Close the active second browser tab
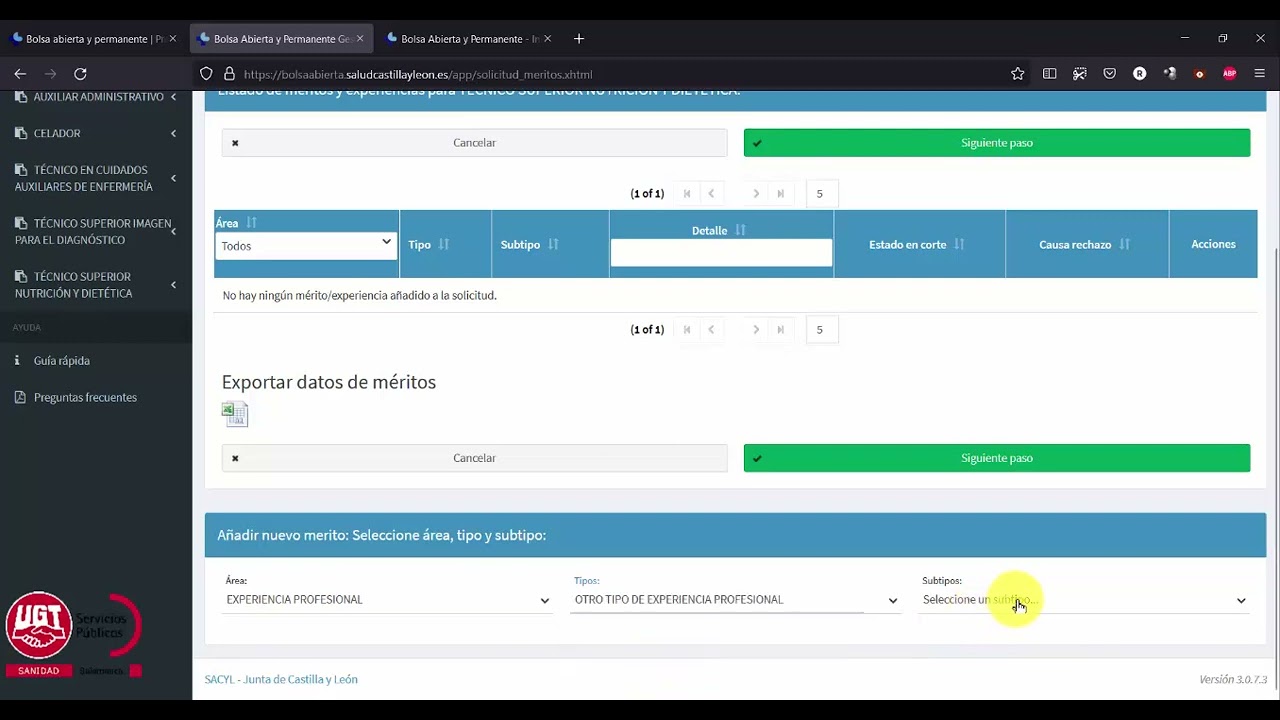Image resolution: width=1280 pixels, height=720 pixels. click(360, 39)
